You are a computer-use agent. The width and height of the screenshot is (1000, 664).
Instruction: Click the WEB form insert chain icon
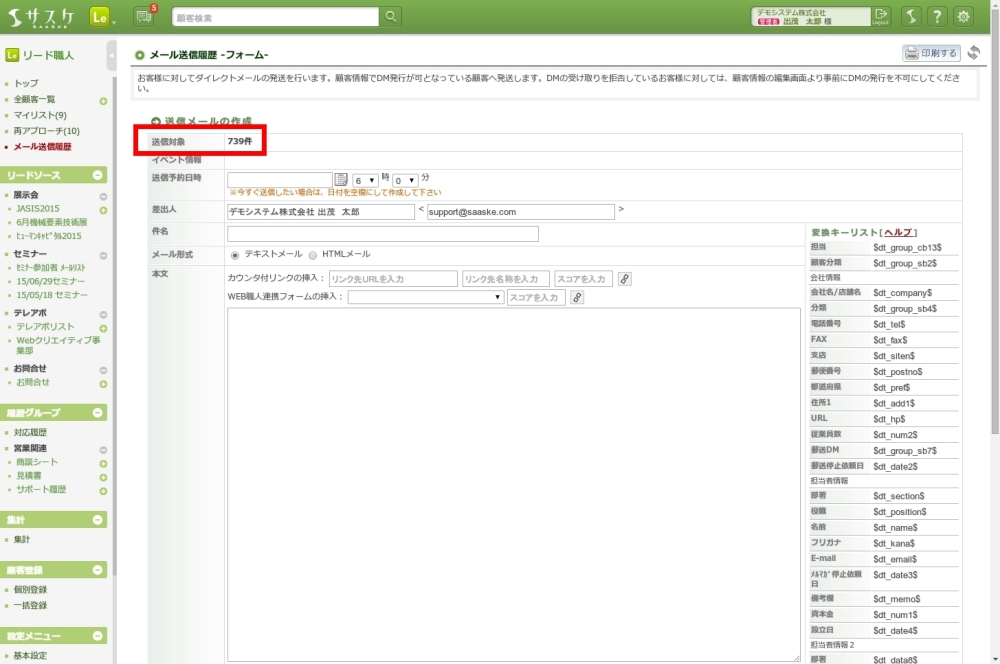click(x=577, y=298)
